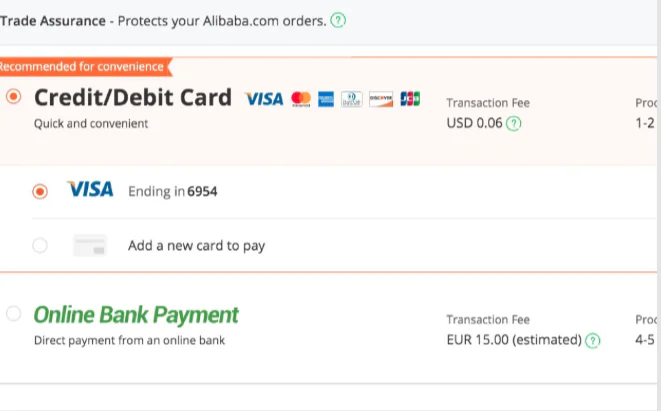Show help for EUR 15.00 estimated fee
Screen dimensions: 661x411
593,340
